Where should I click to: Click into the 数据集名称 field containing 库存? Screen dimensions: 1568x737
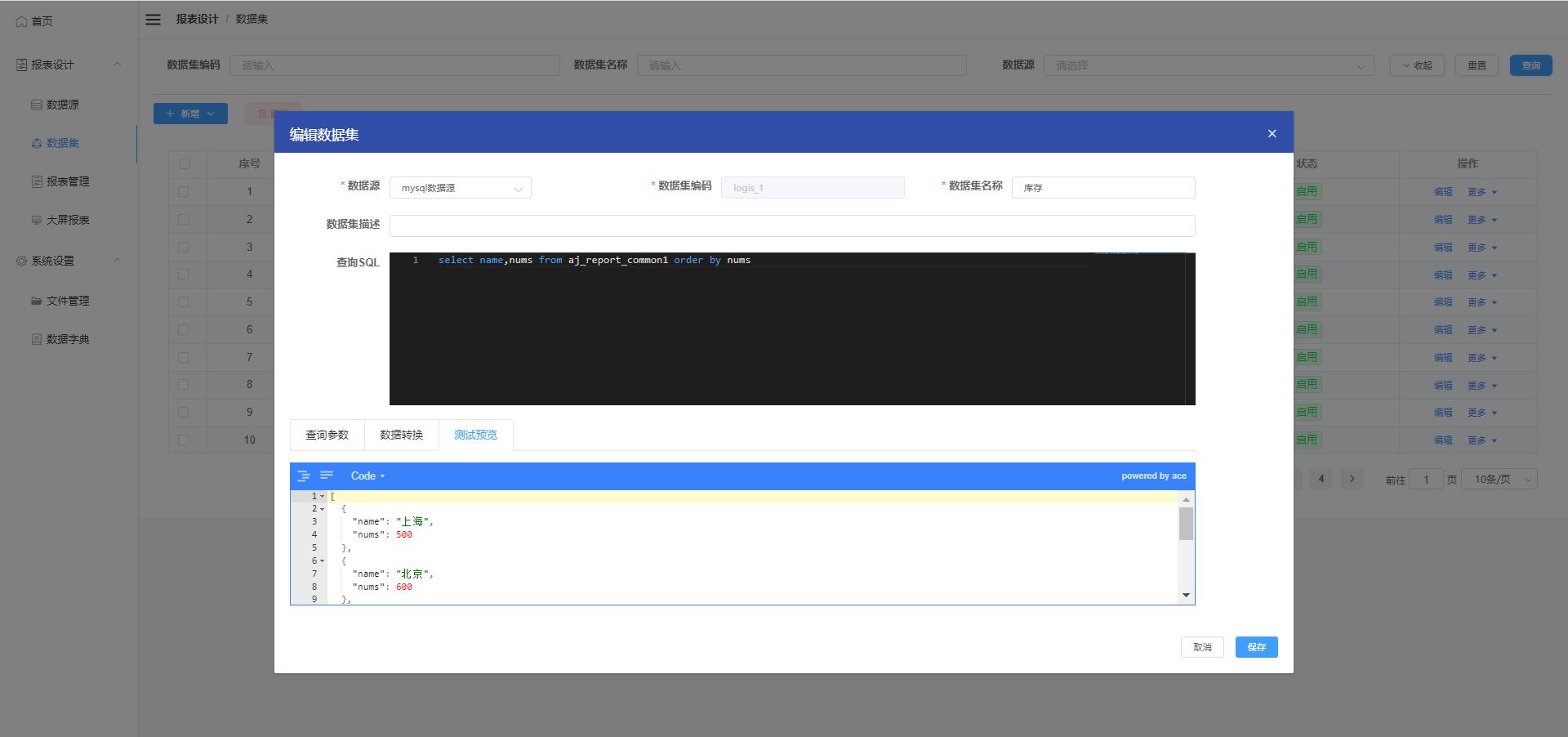point(1103,188)
